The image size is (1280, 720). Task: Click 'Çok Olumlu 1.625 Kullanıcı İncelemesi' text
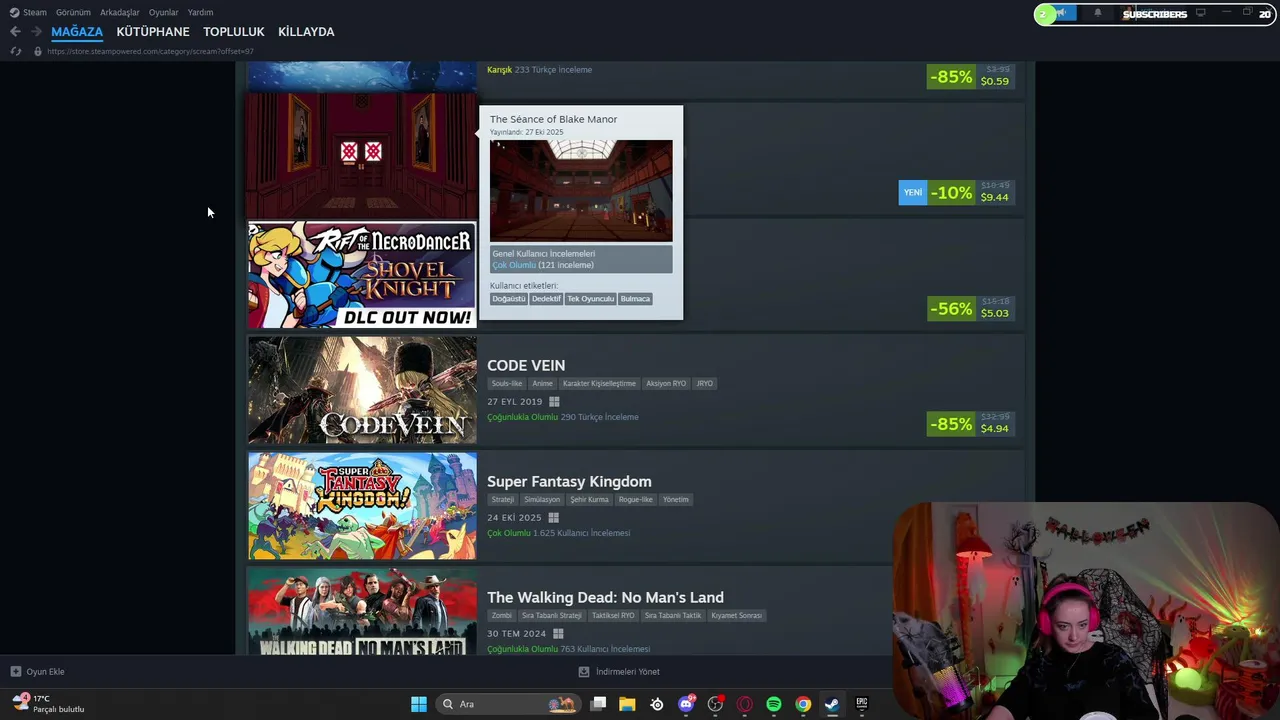coord(559,533)
